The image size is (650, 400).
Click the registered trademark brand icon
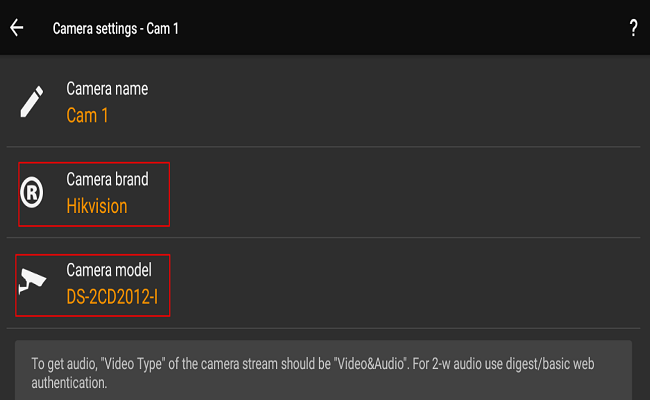[x=32, y=194]
